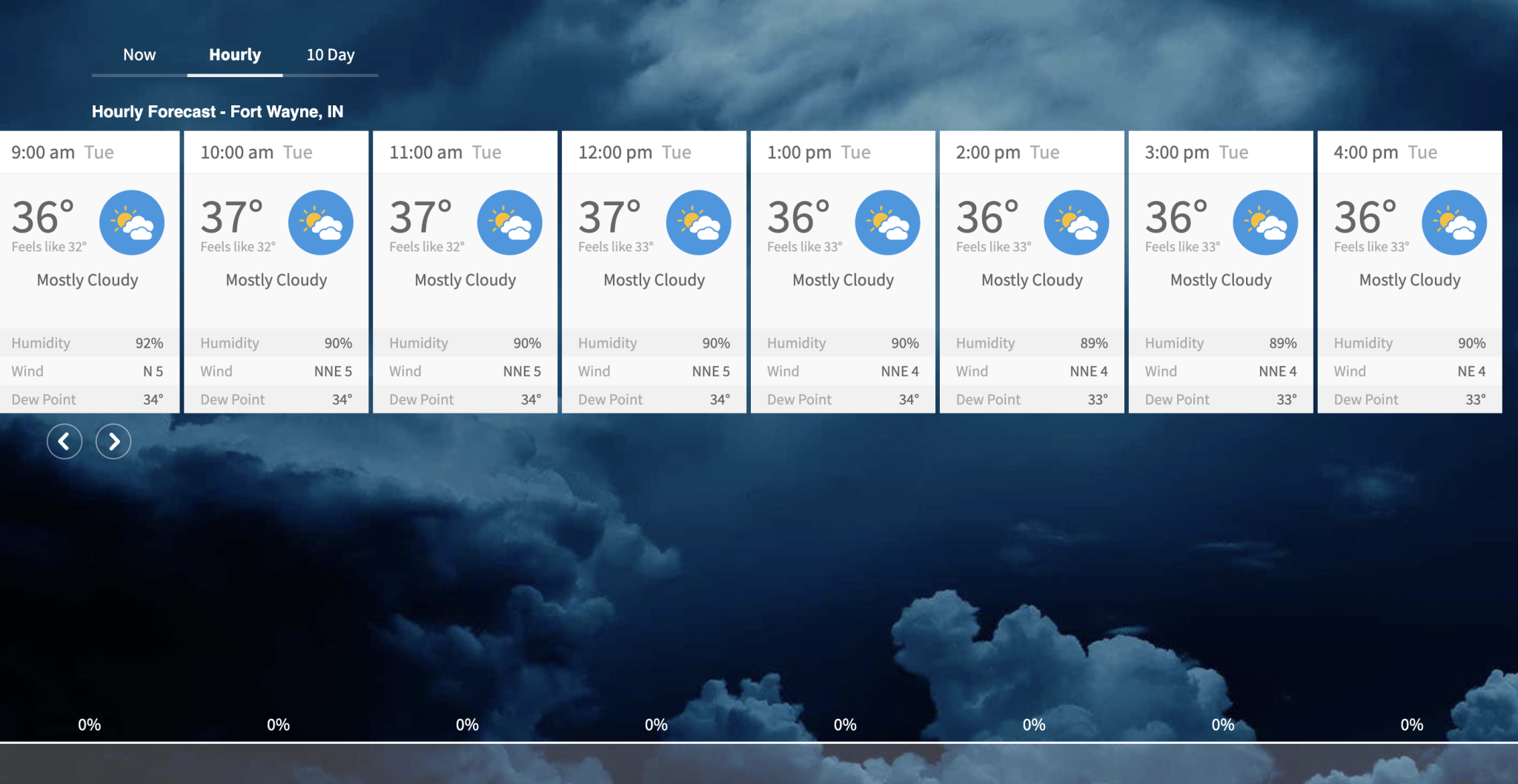Screen dimensions: 1518x784
Task: Click the 10:00 am mostly cloudy weather icon
Action: click(321, 223)
